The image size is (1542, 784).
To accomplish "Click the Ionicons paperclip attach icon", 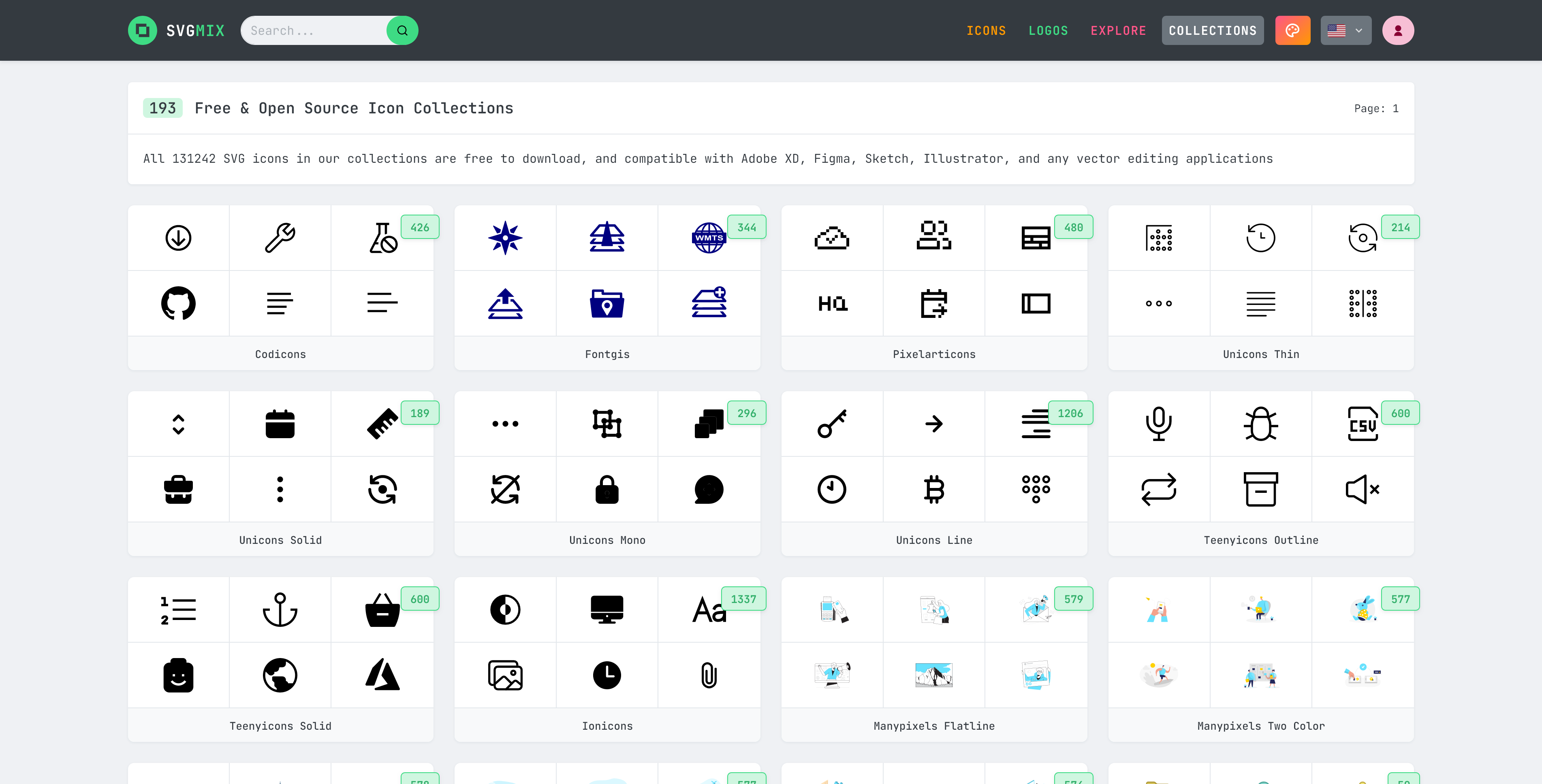I will click(x=709, y=676).
